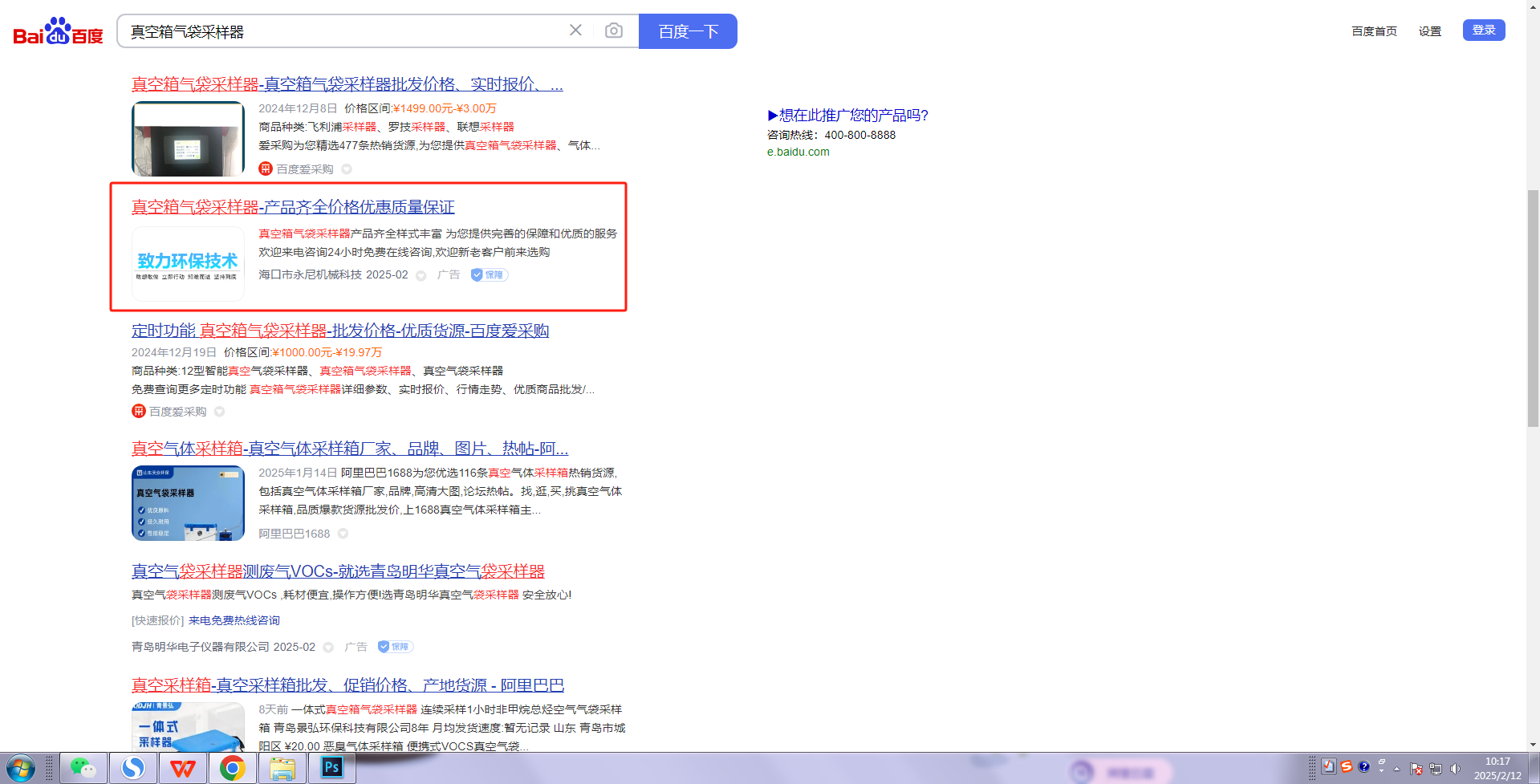Open Windows Explorer from the taskbar
The height and width of the screenshot is (784, 1540).
click(282, 769)
